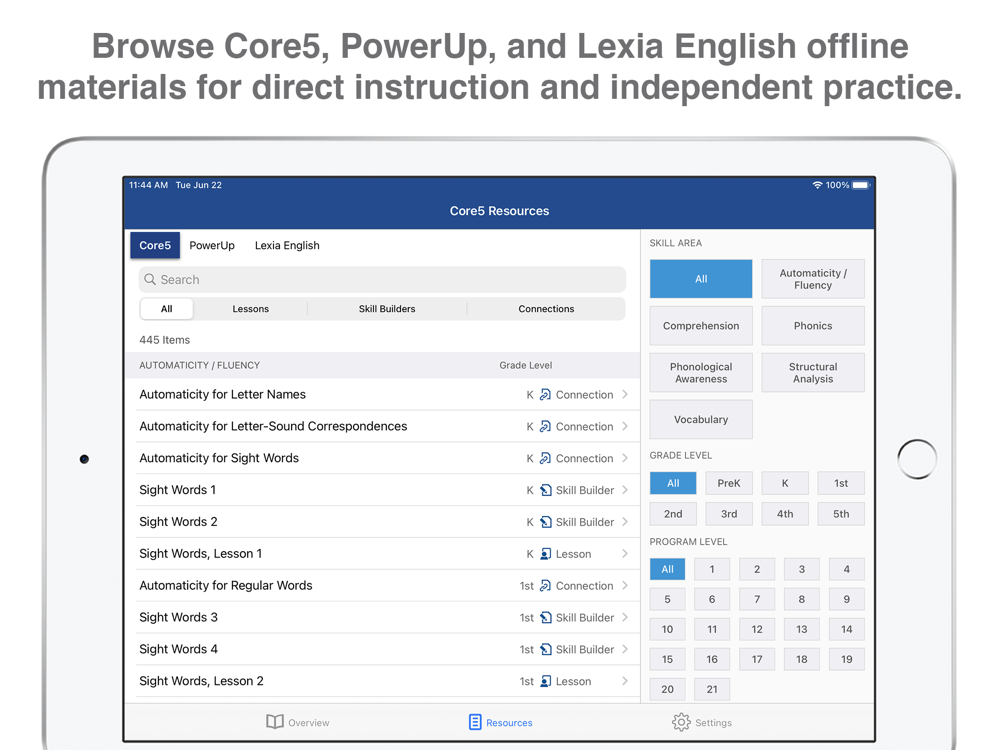Open Automaticity for Regular Words chevron
The image size is (1000, 750).
point(625,586)
